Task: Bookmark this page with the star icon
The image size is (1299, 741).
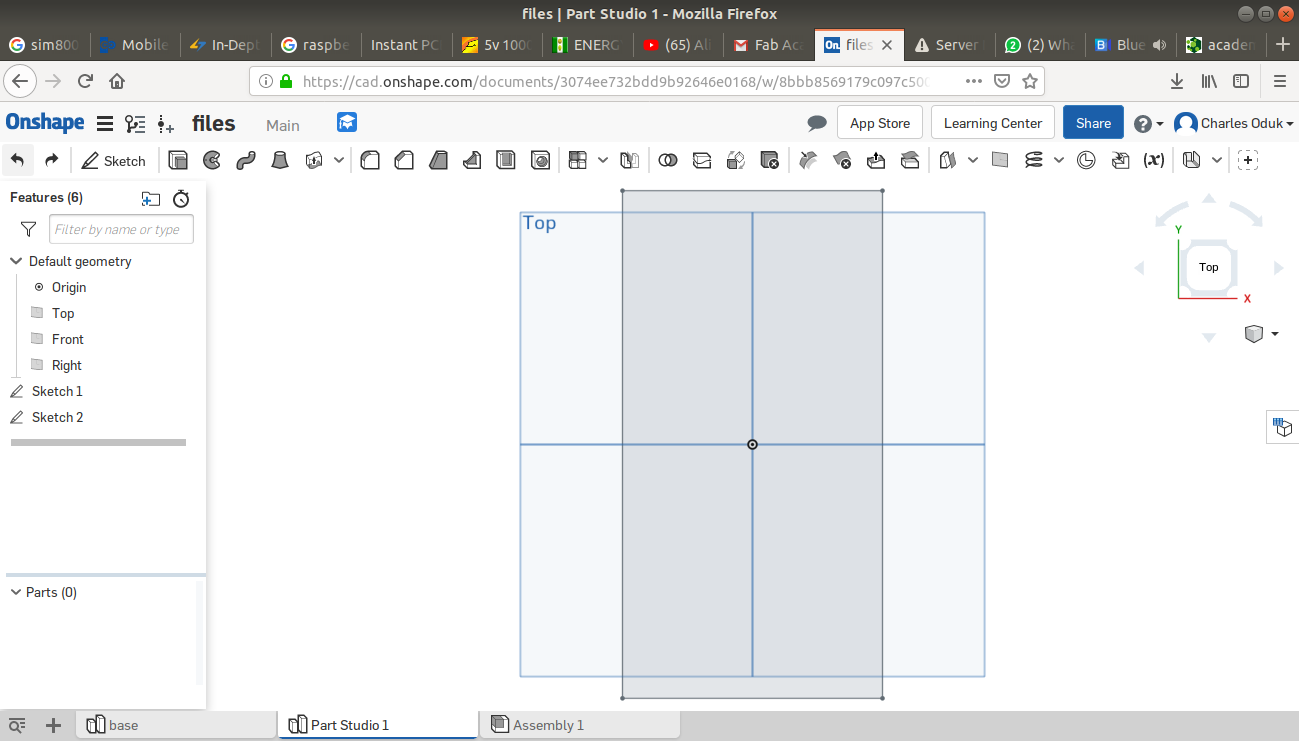Action: point(1030,81)
